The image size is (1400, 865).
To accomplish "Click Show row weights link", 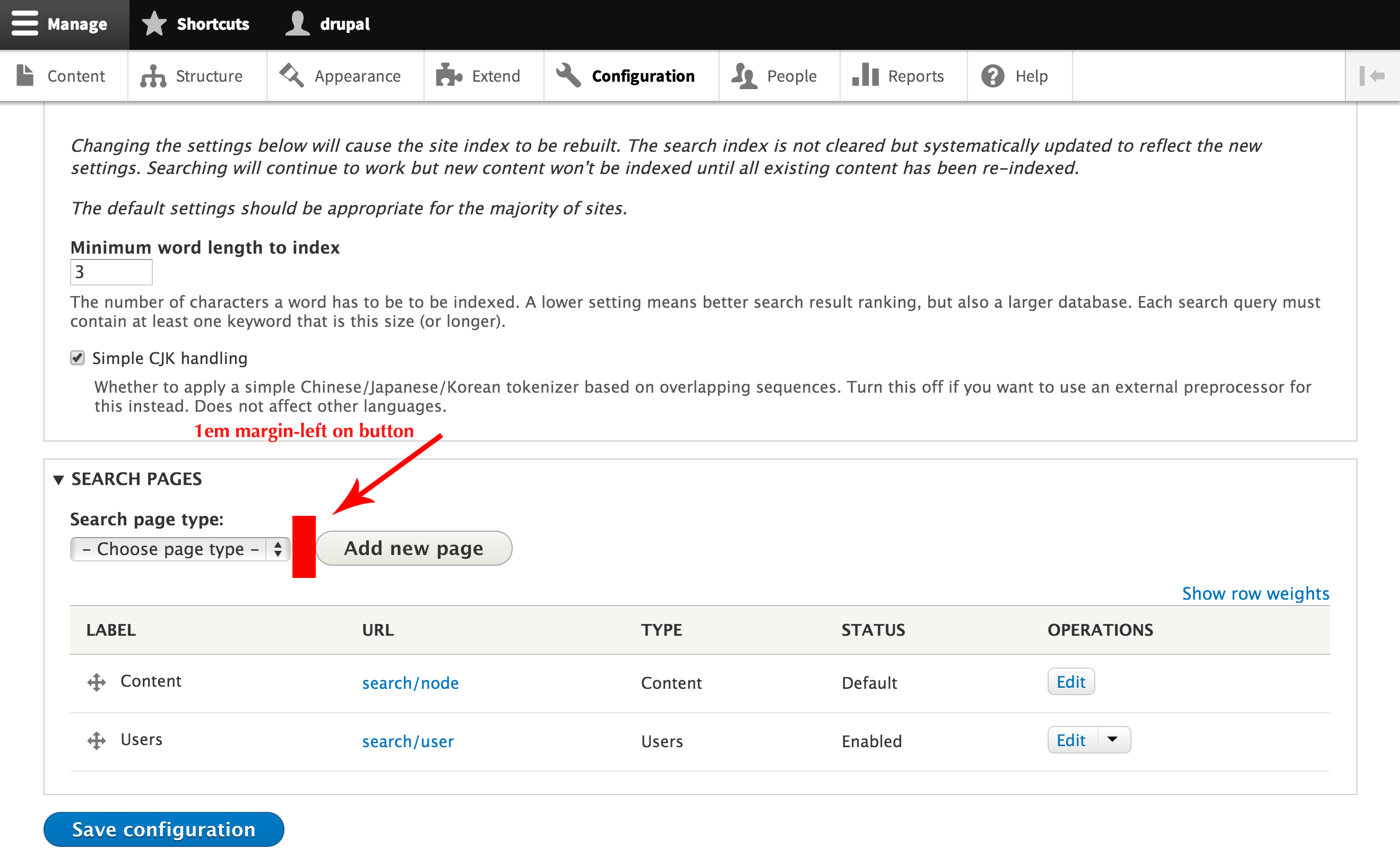I will (1255, 593).
